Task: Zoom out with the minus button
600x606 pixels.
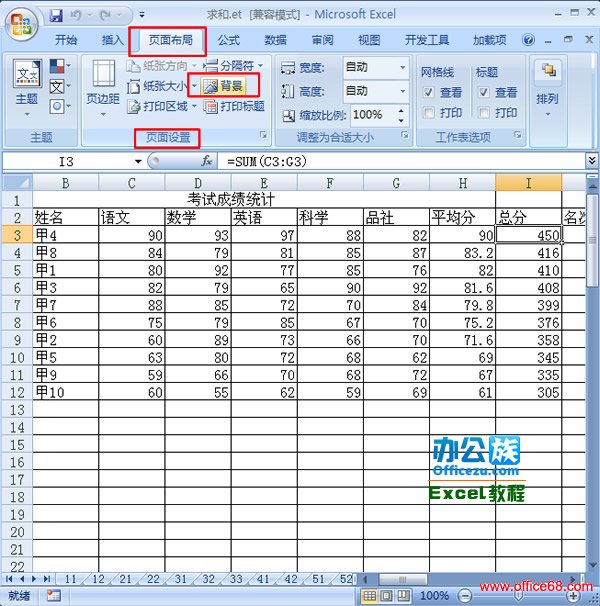Action: click(x=465, y=596)
